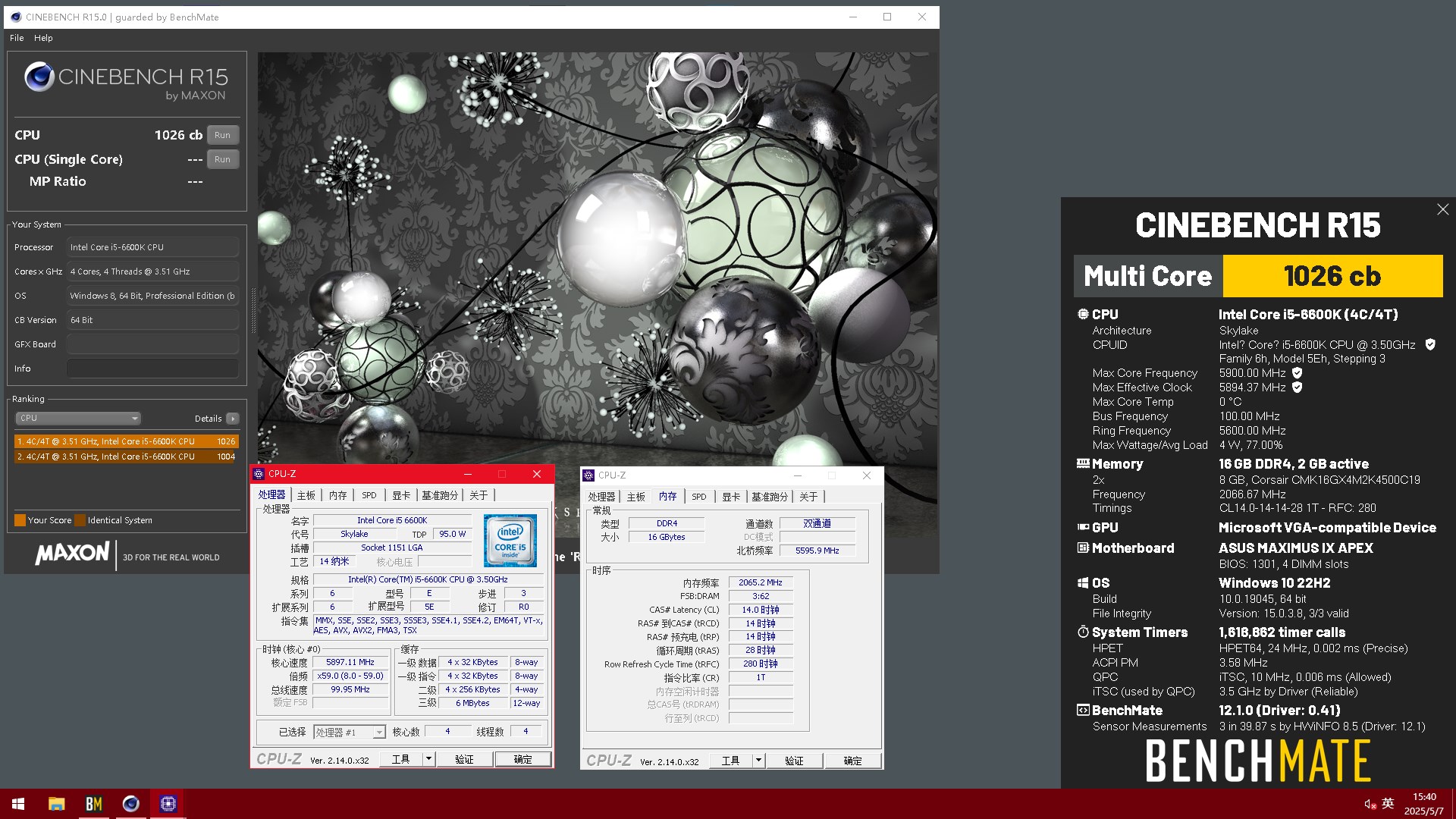Select first ranking entry scoring 1026
Screen dimensions: 1456x819
pos(127,441)
